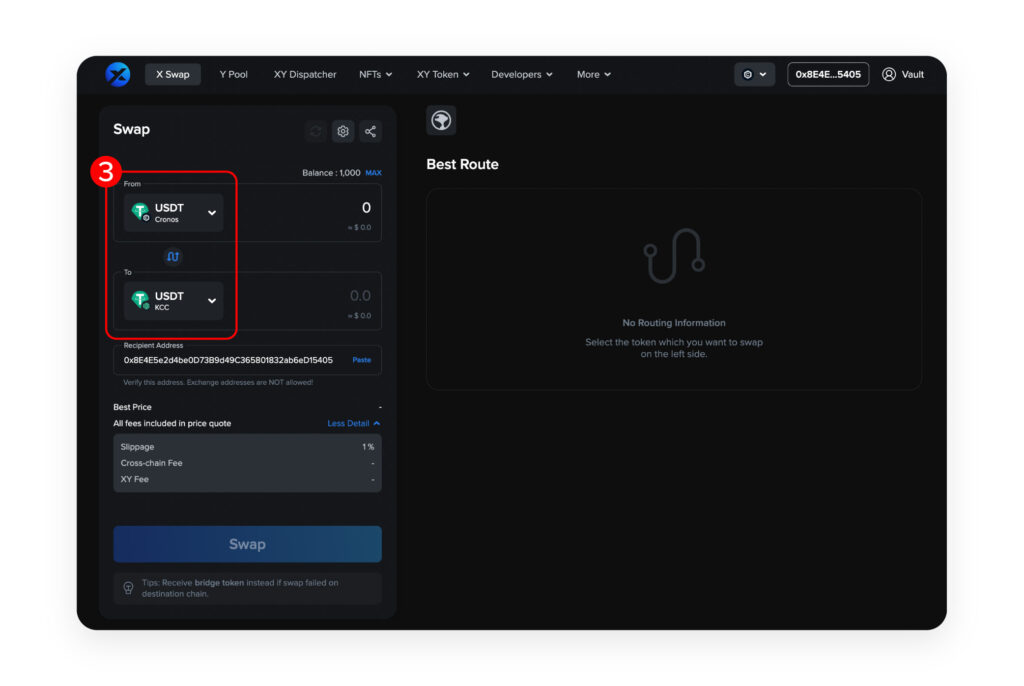
Task: Click the Cross-chain Fee row
Action: pyautogui.click(x=248, y=463)
